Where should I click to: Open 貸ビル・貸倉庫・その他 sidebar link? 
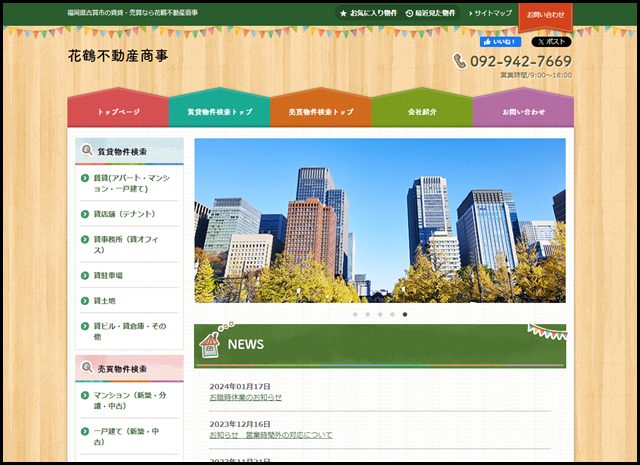click(x=130, y=332)
